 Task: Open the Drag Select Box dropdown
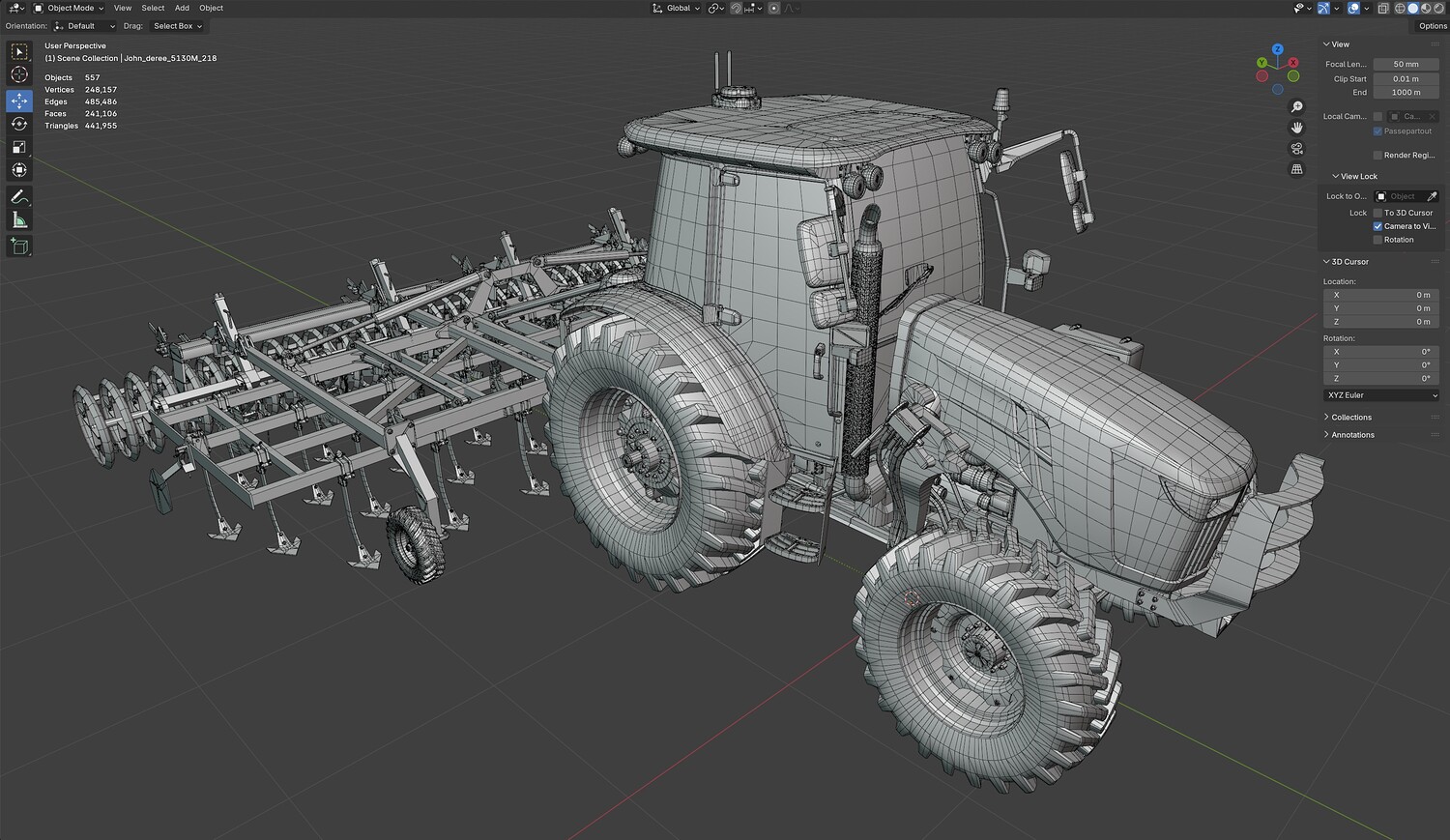[x=178, y=26]
